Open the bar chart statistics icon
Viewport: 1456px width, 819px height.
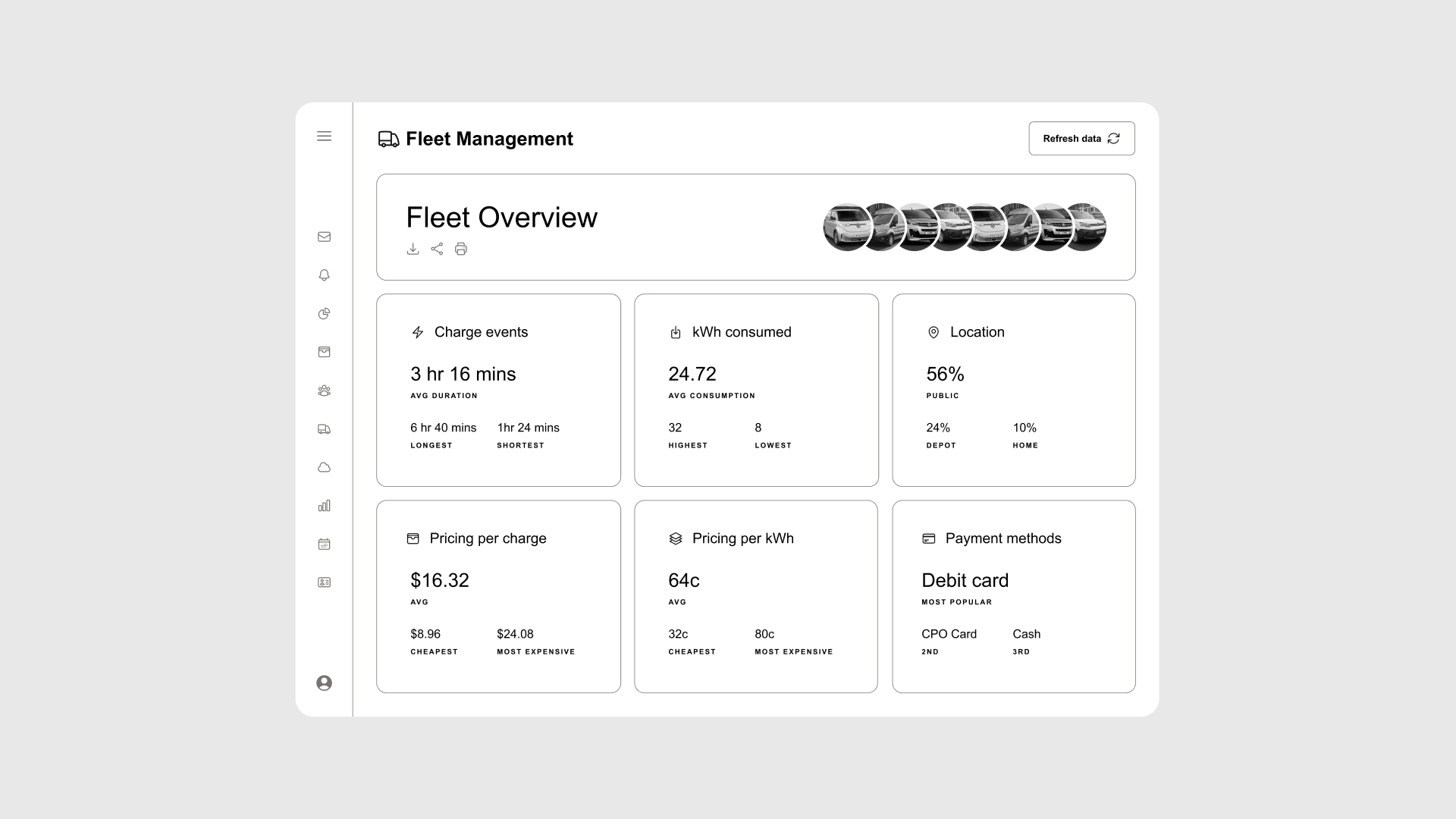(x=325, y=506)
